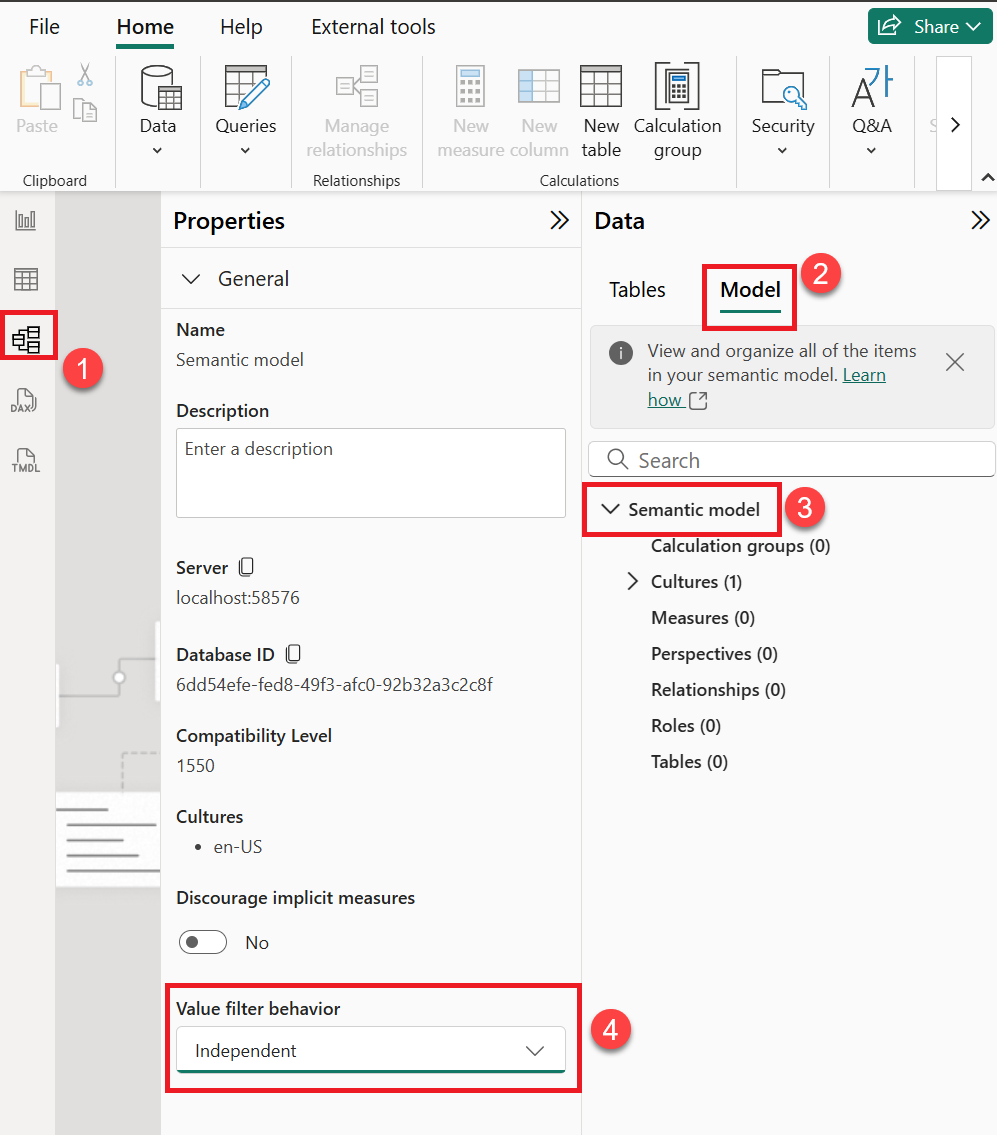The image size is (997, 1135).
Task: Click New measure icon
Action: (x=470, y=86)
